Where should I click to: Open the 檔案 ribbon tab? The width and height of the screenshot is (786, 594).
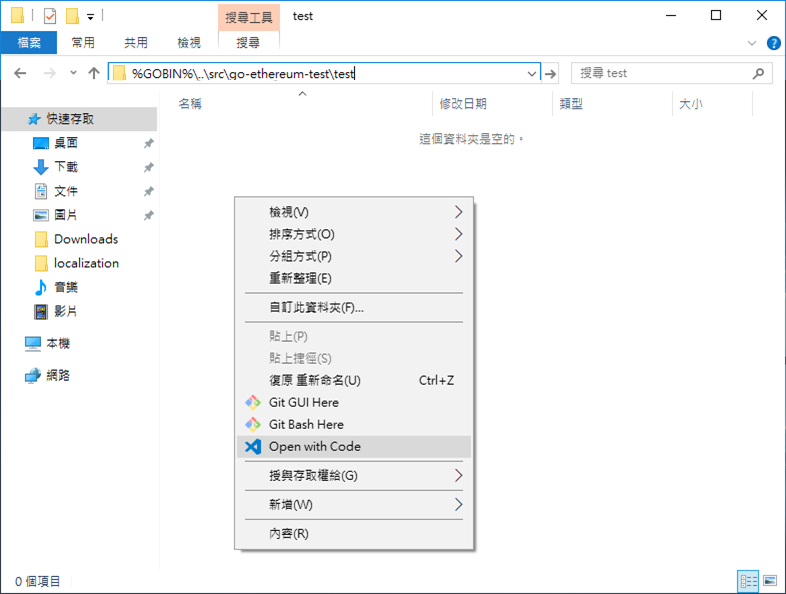coord(29,43)
